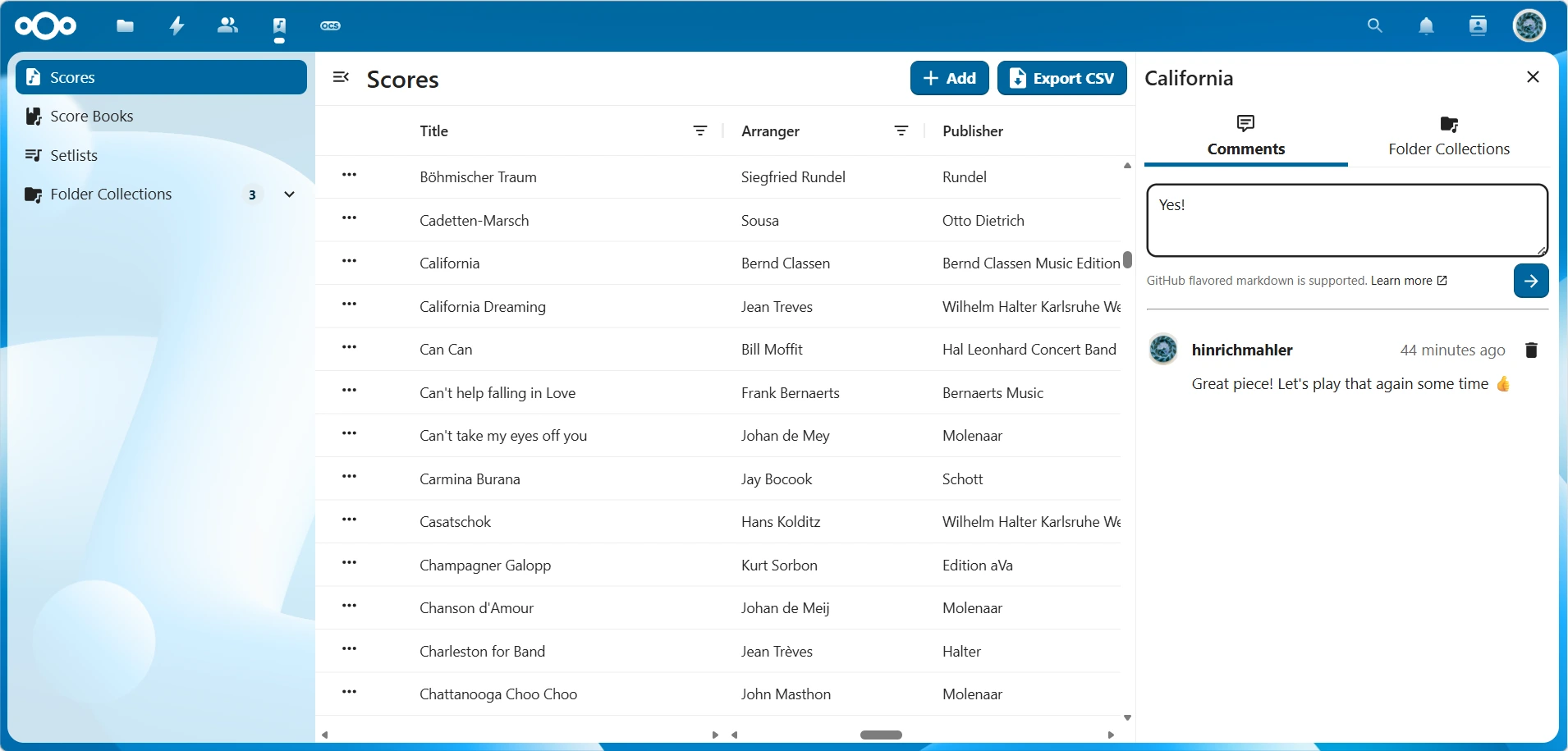Open the unified search

pyautogui.click(x=1375, y=25)
